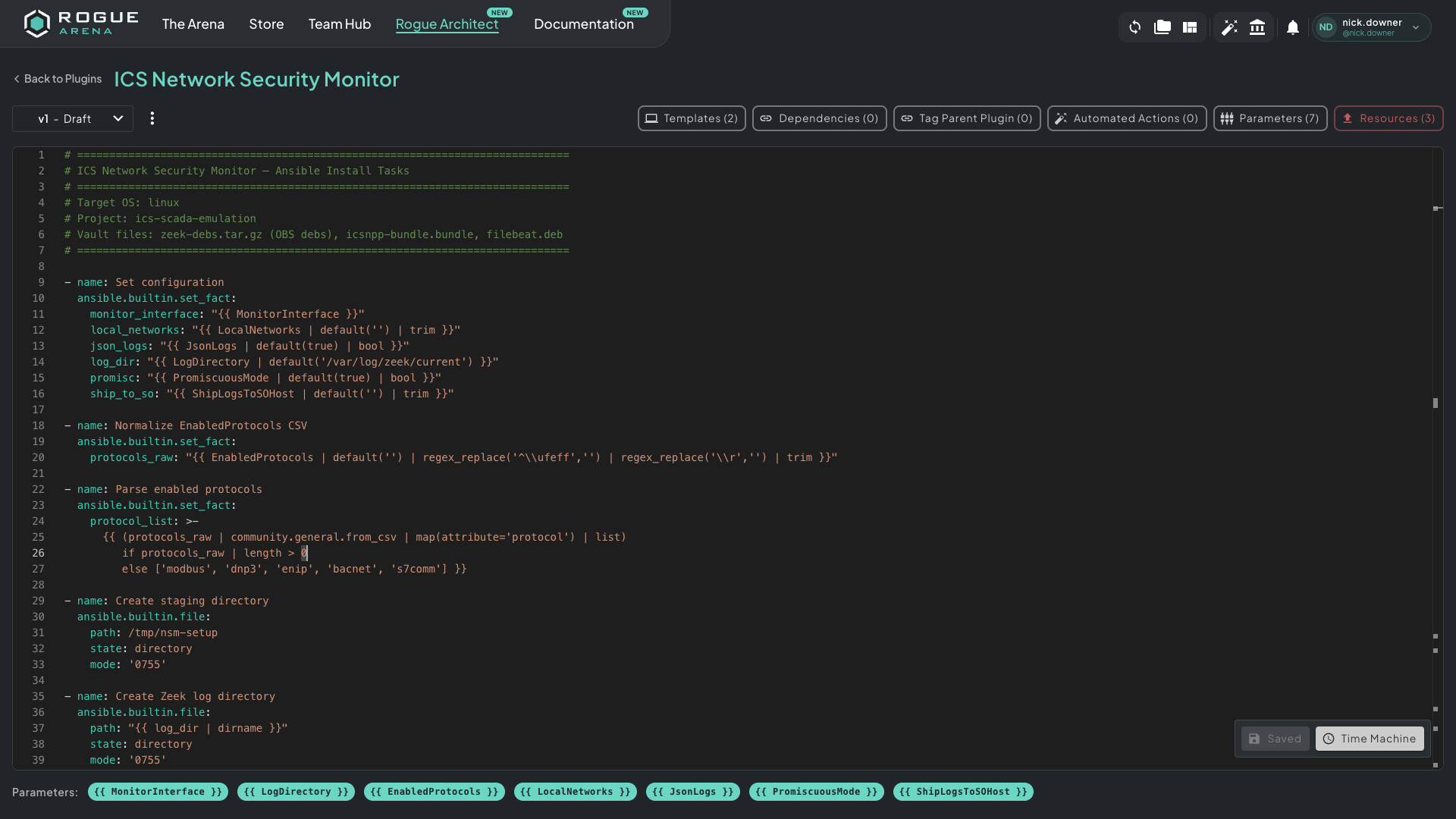This screenshot has height=819, width=1456.
Task: Click 'Parse enabled protocols' task name
Action: [189, 489]
